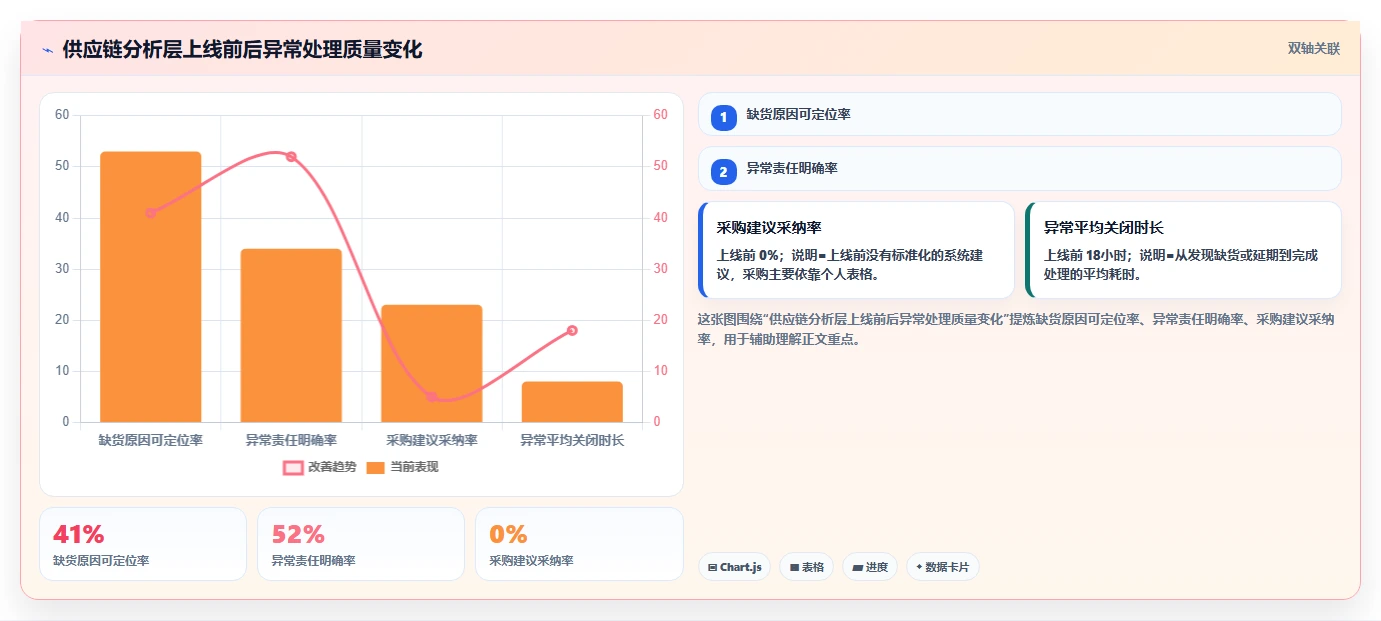The width and height of the screenshot is (1381, 621).
Task: Select the 进度 tag chip
Action: (870, 567)
